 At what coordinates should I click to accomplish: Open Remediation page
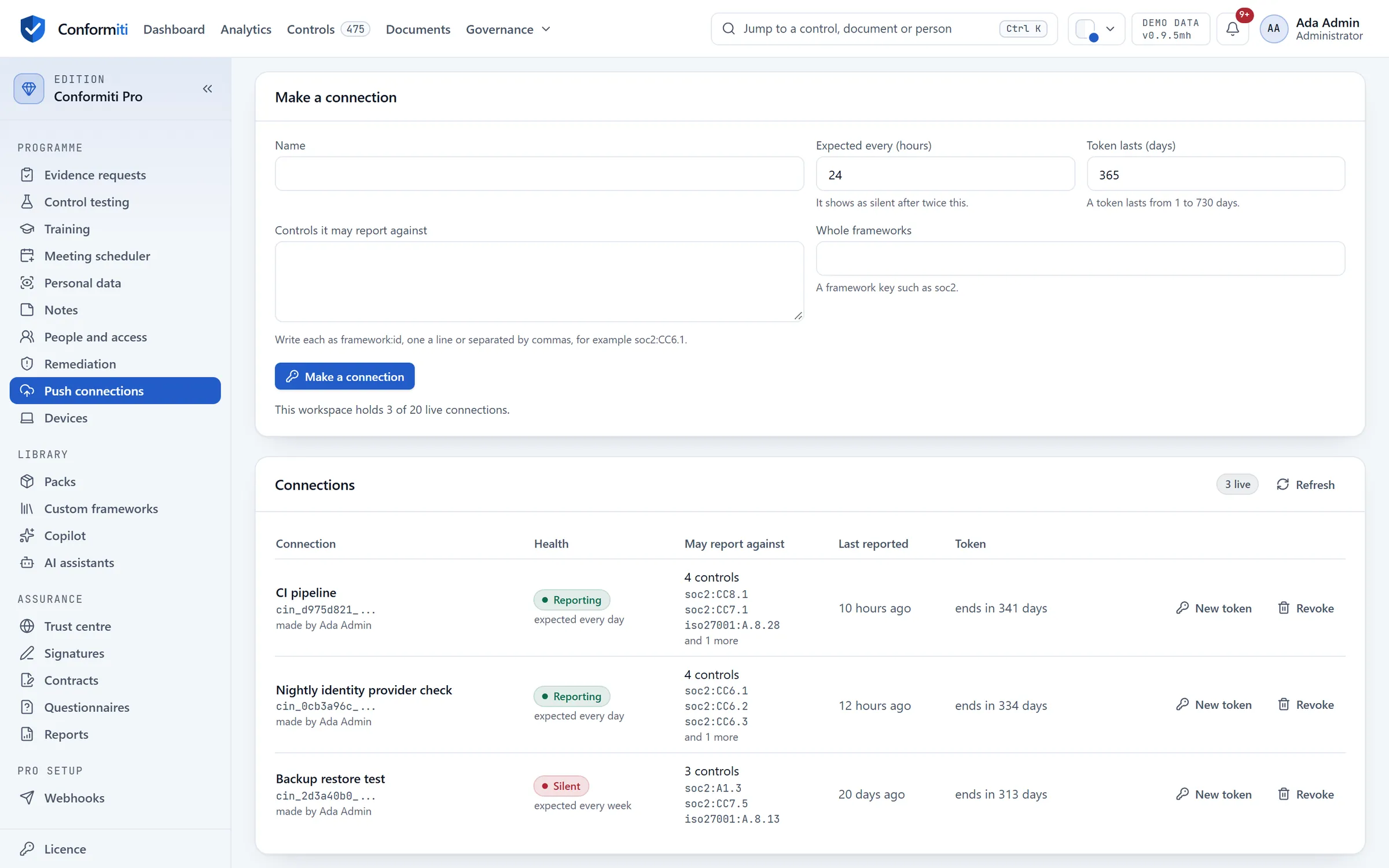point(115,364)
